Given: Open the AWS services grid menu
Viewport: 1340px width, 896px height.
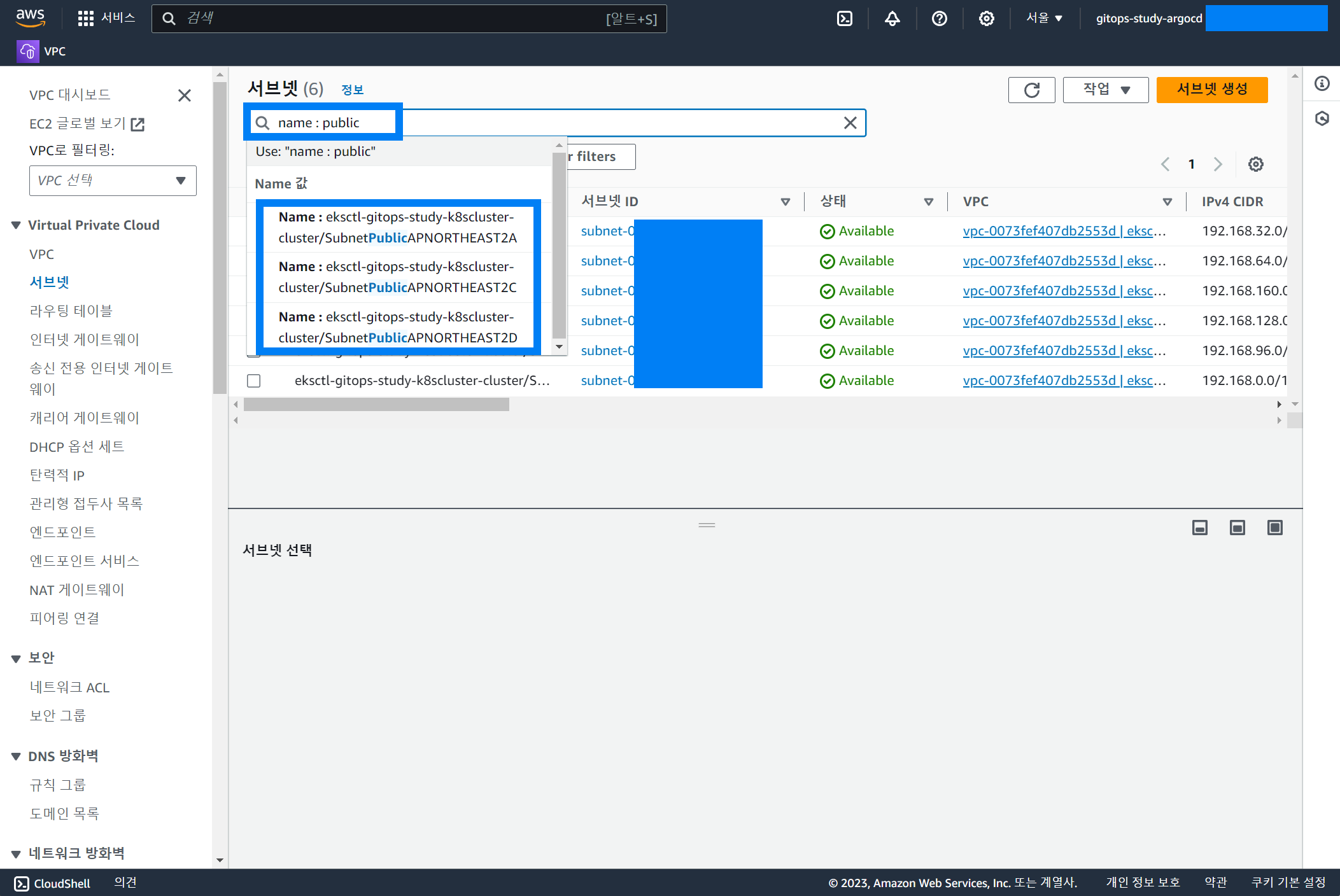Looking at the screenshot, I should (x=85, y=18).
